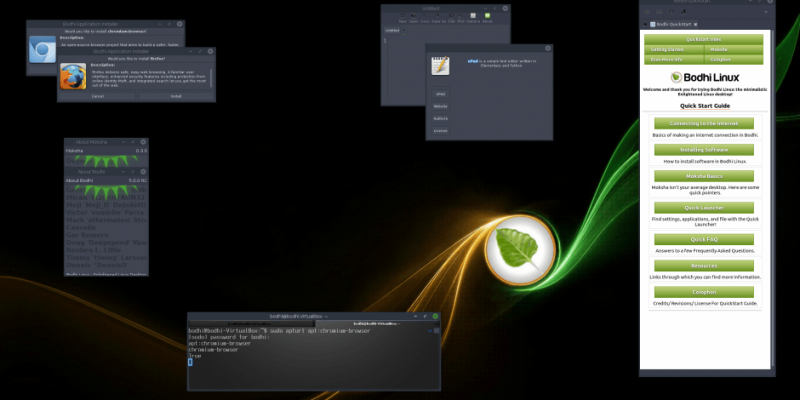Click Resources button
This screenshot has height=400, width=800.
[704, 265]
